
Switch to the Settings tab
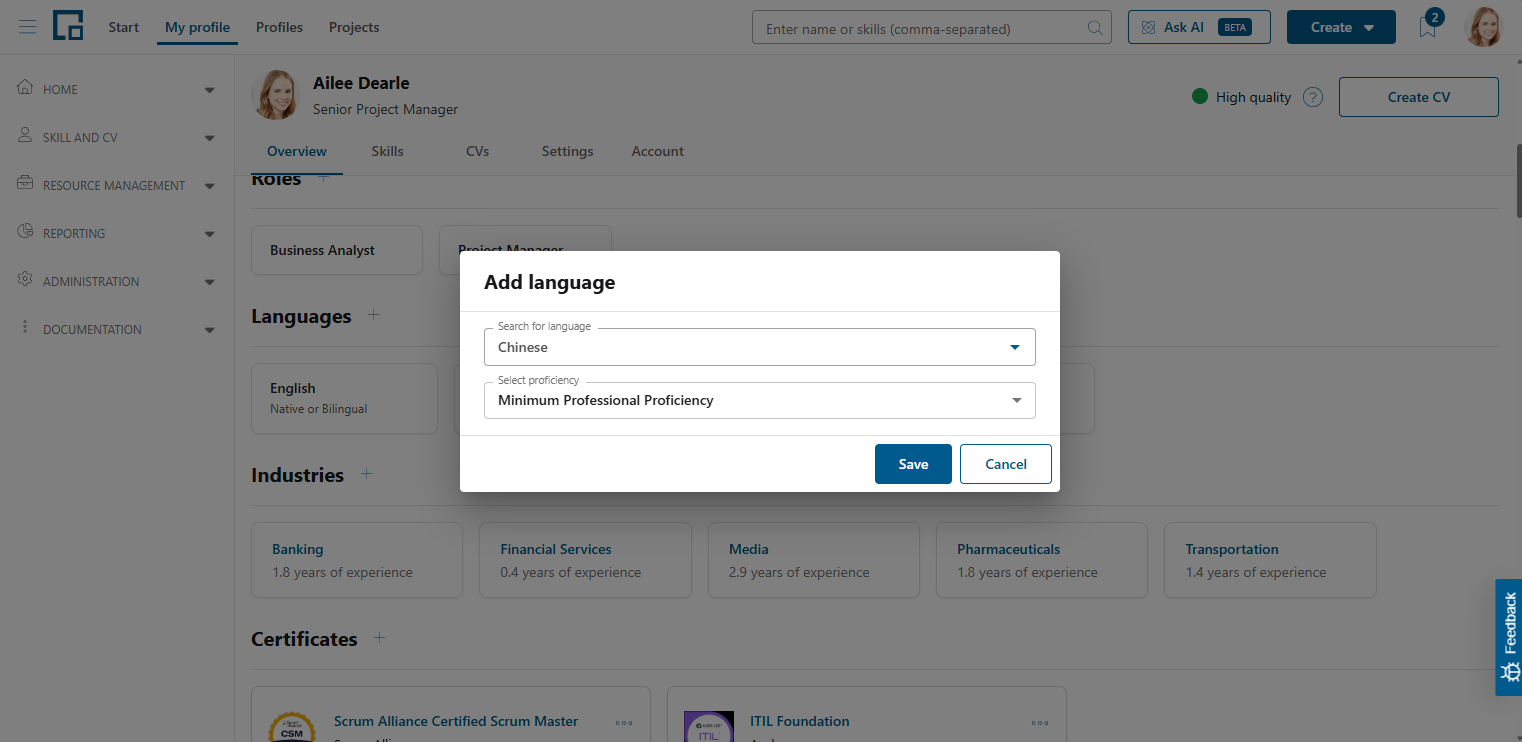click(567, 151)
